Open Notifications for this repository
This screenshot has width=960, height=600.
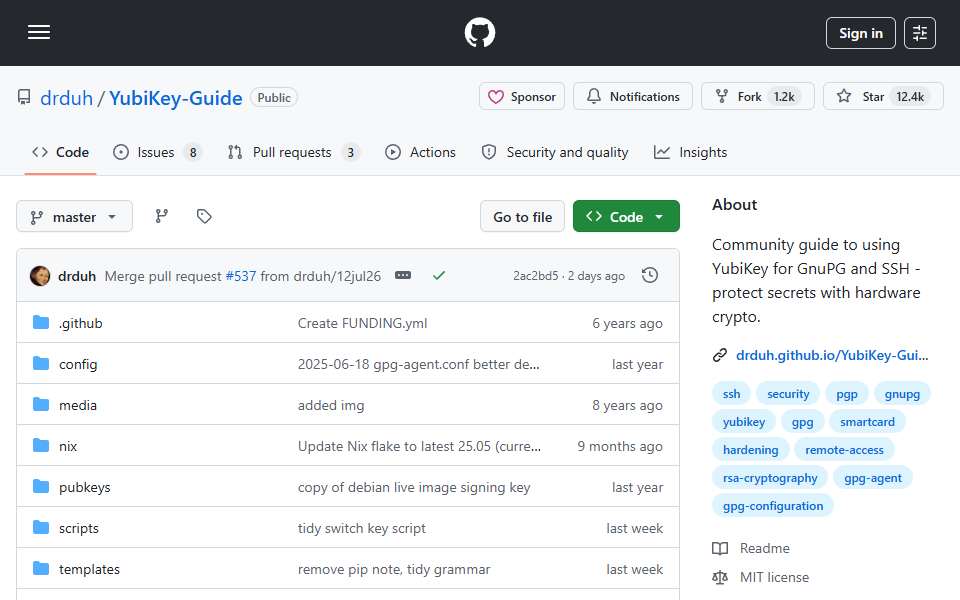coord(632,97)
